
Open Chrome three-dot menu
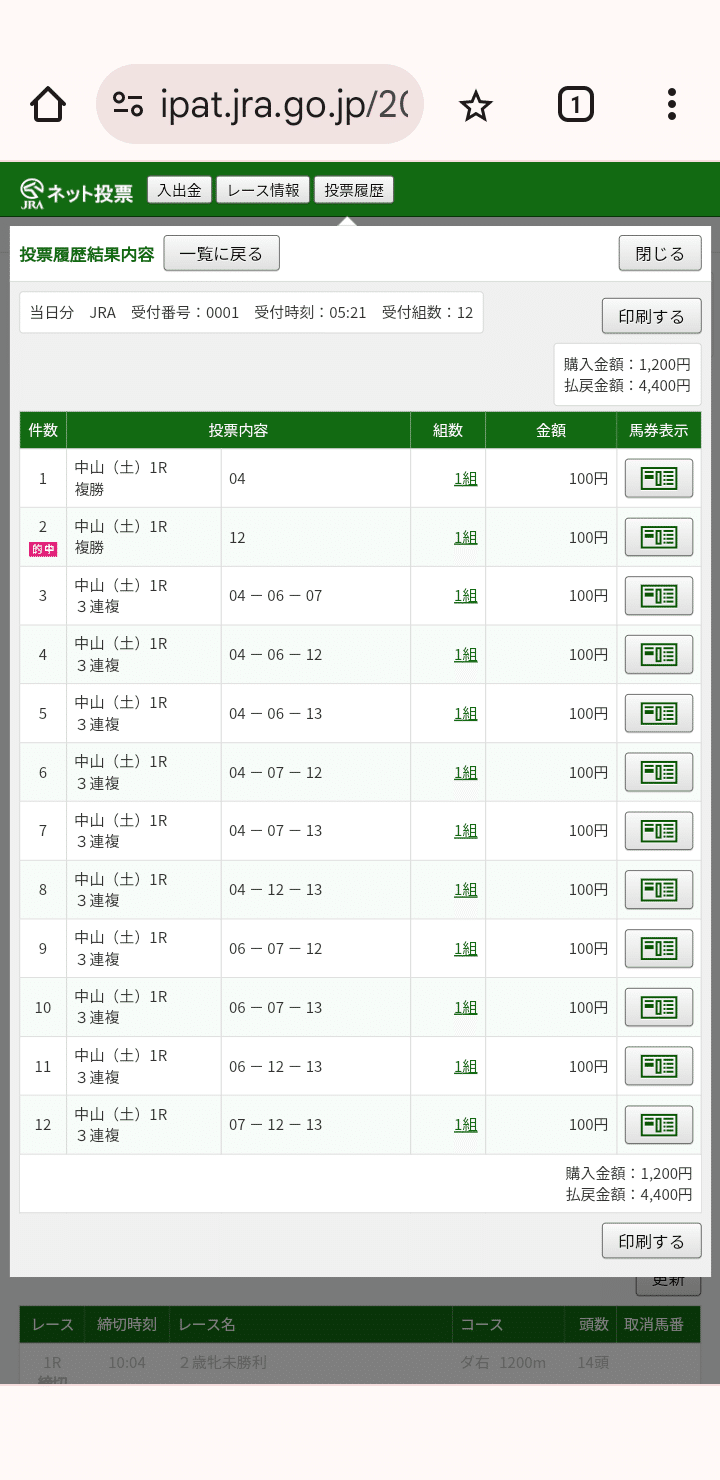(671, 104)
